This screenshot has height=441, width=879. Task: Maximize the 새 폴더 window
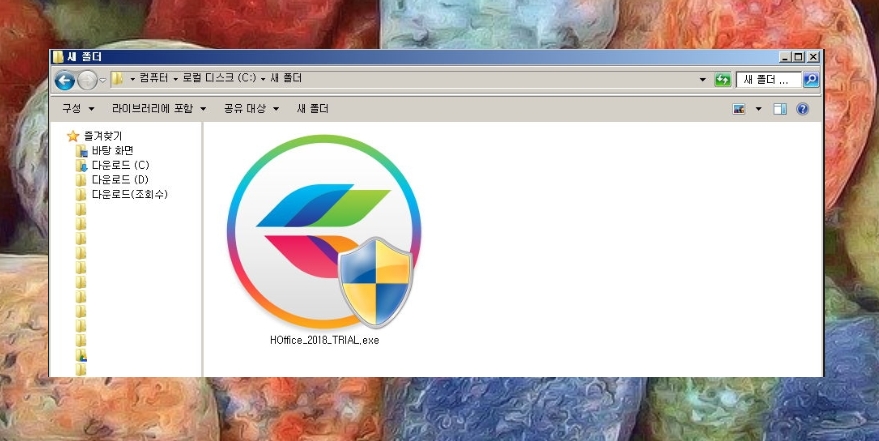(x=798, y=57)
